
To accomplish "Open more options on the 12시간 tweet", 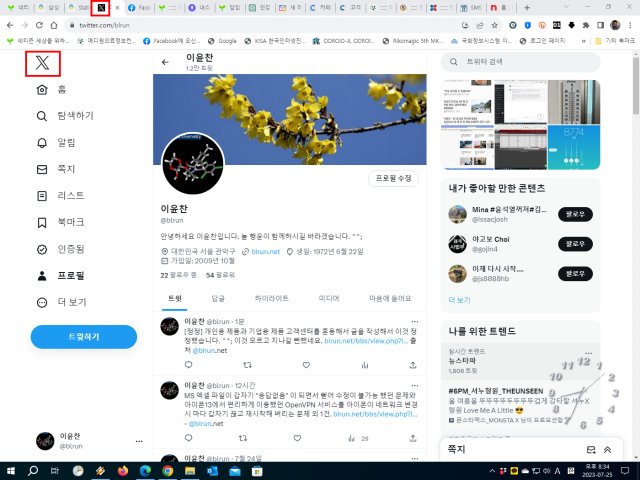I will [x=415, y=385].
